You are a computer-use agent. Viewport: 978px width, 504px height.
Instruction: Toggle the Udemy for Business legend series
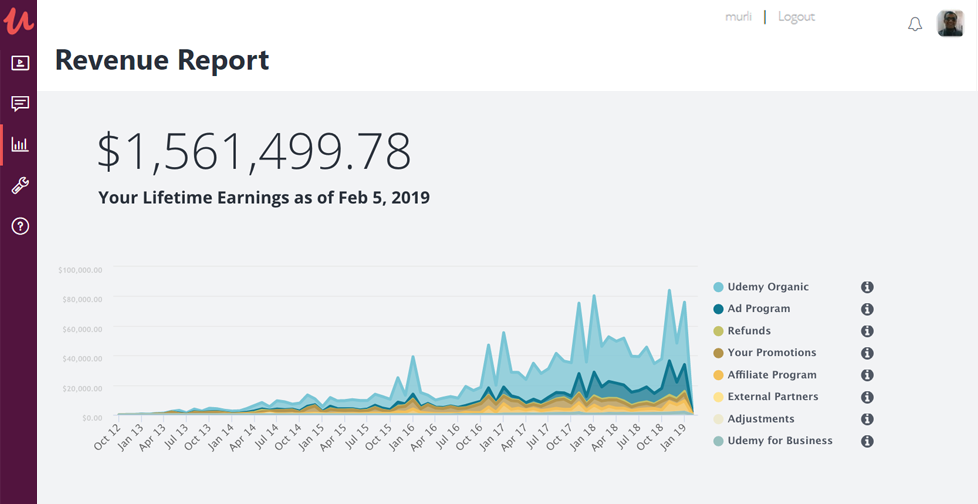click(773, 440)
